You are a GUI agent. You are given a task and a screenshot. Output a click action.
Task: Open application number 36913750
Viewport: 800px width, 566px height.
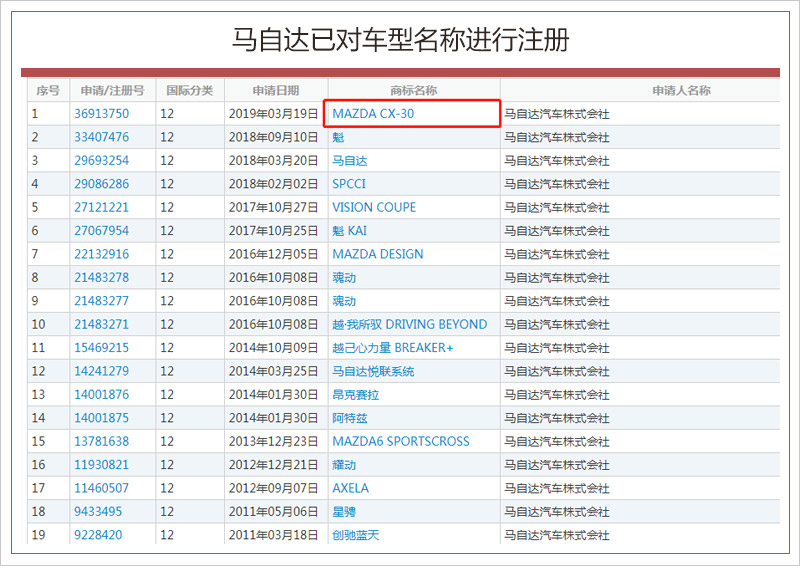click(102, 113)
